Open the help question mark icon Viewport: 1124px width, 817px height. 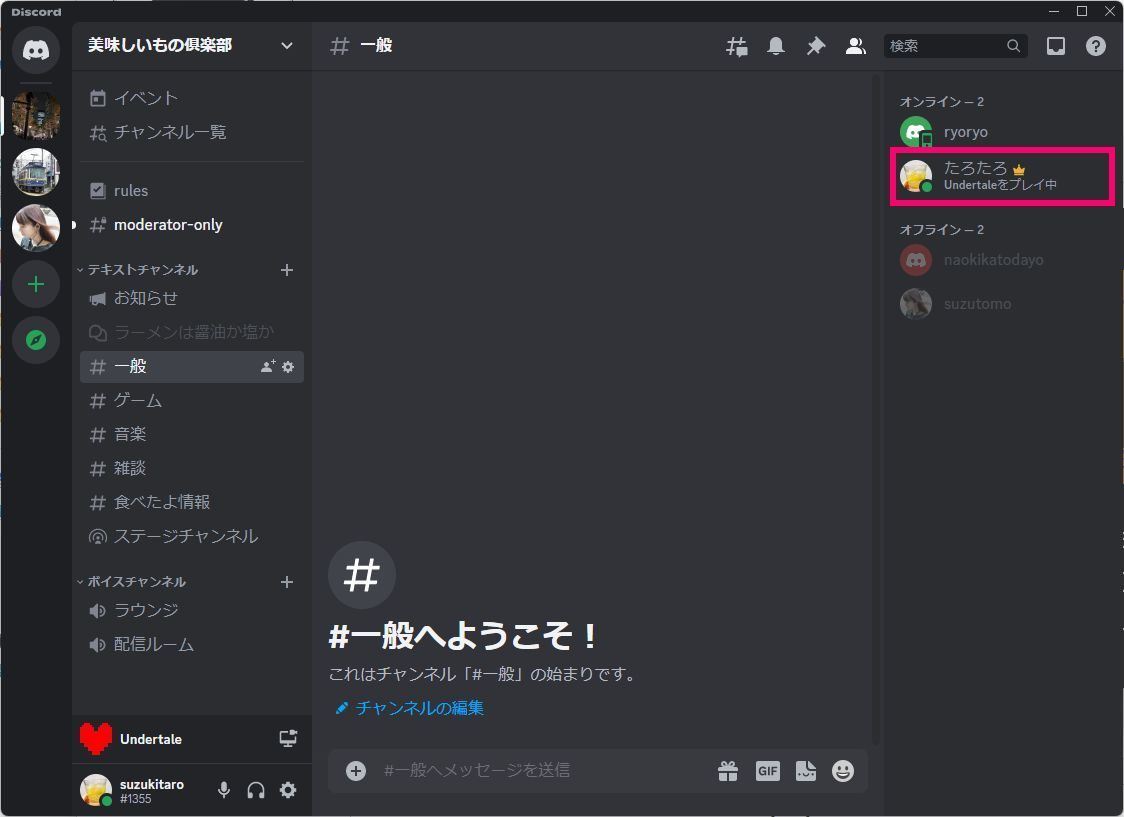click(x=1095, y=47)
